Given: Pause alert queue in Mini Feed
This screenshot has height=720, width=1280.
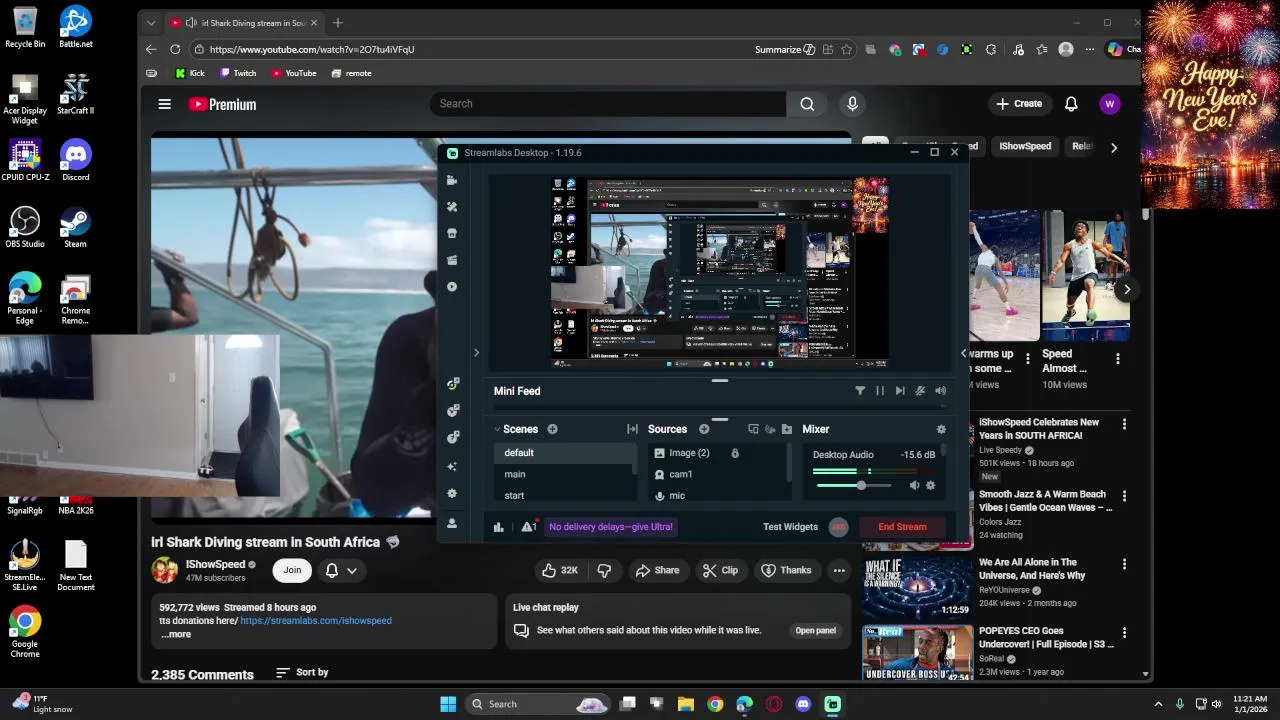Looking at the screenshot, I should pyautogui.click(x=880, y=391).
